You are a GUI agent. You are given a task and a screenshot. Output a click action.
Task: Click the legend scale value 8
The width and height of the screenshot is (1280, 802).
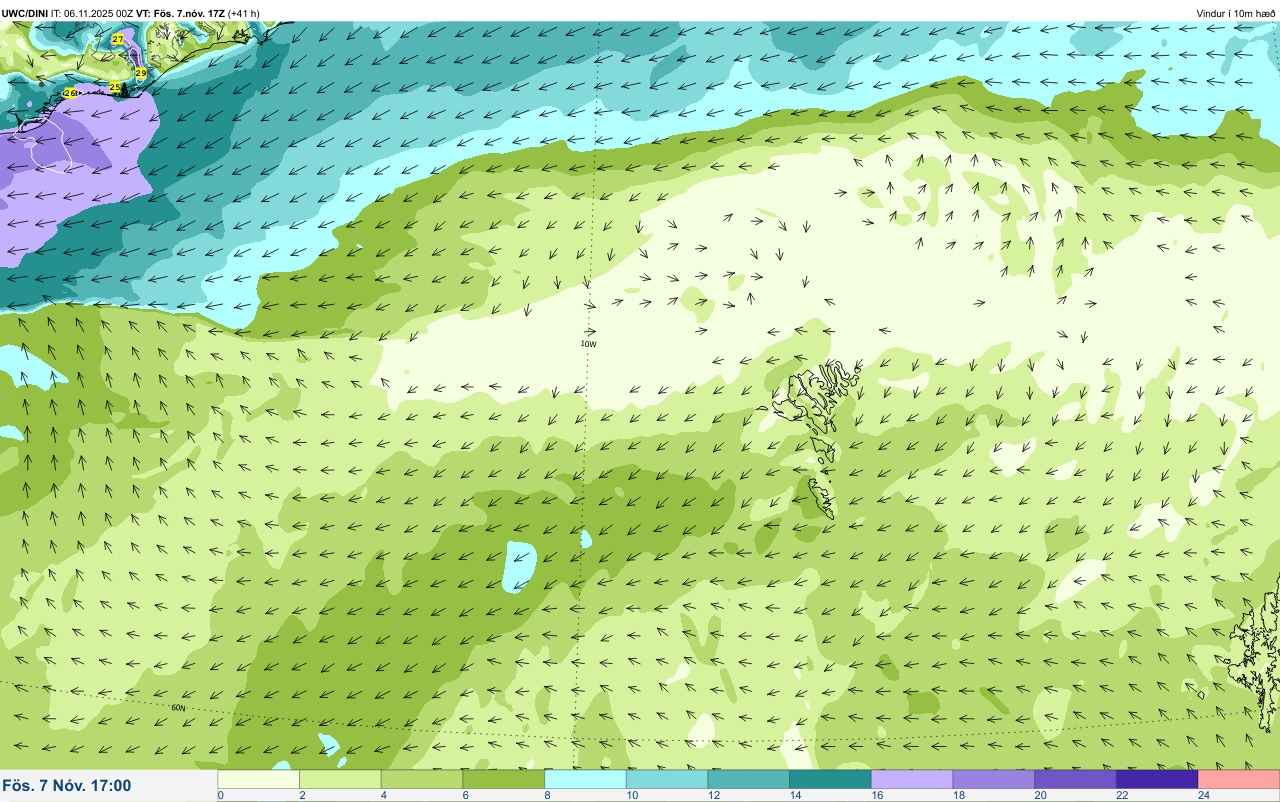click(x=546, y=796)
